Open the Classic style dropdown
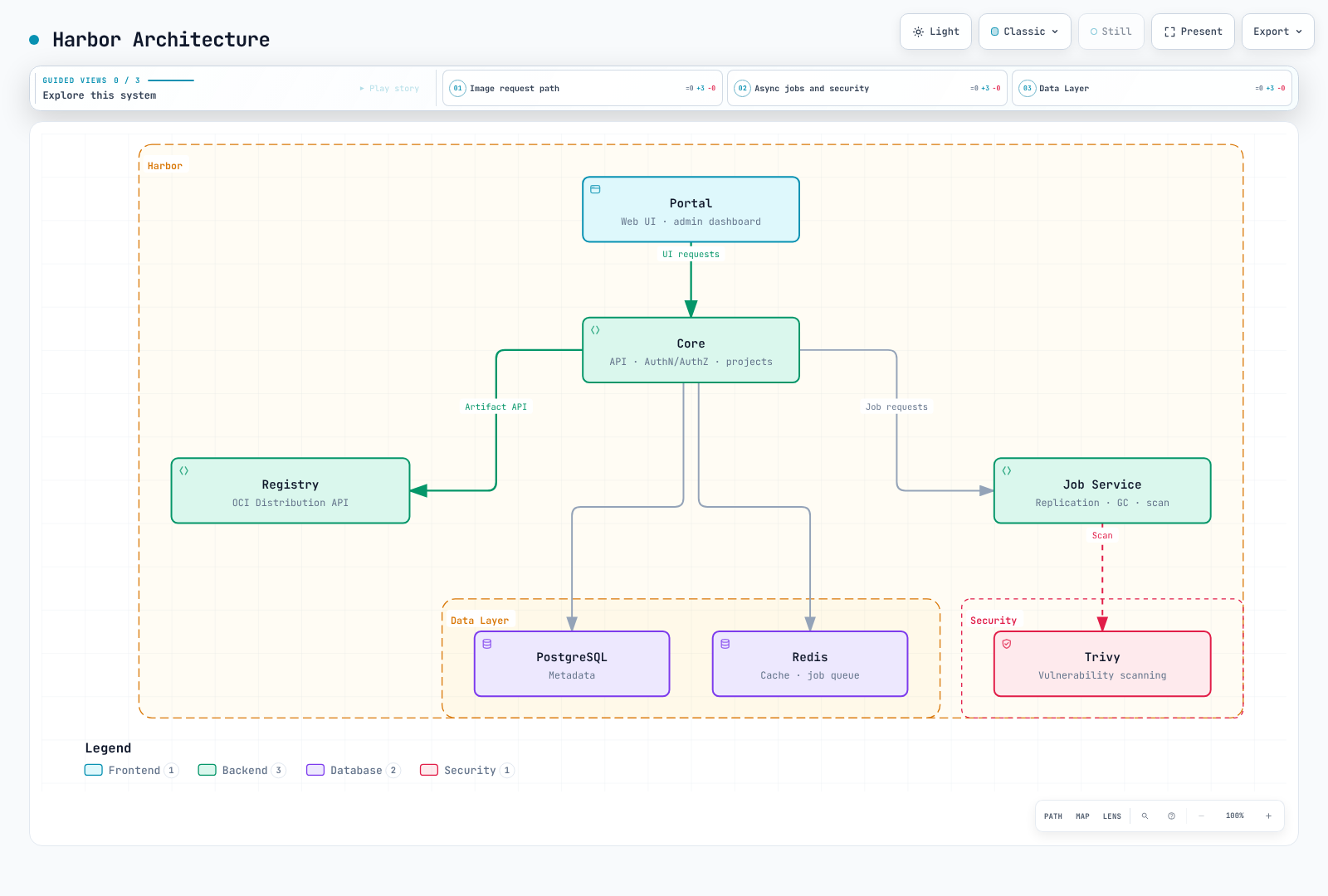Viewport: 1328px width, 896px height. 1025,32
